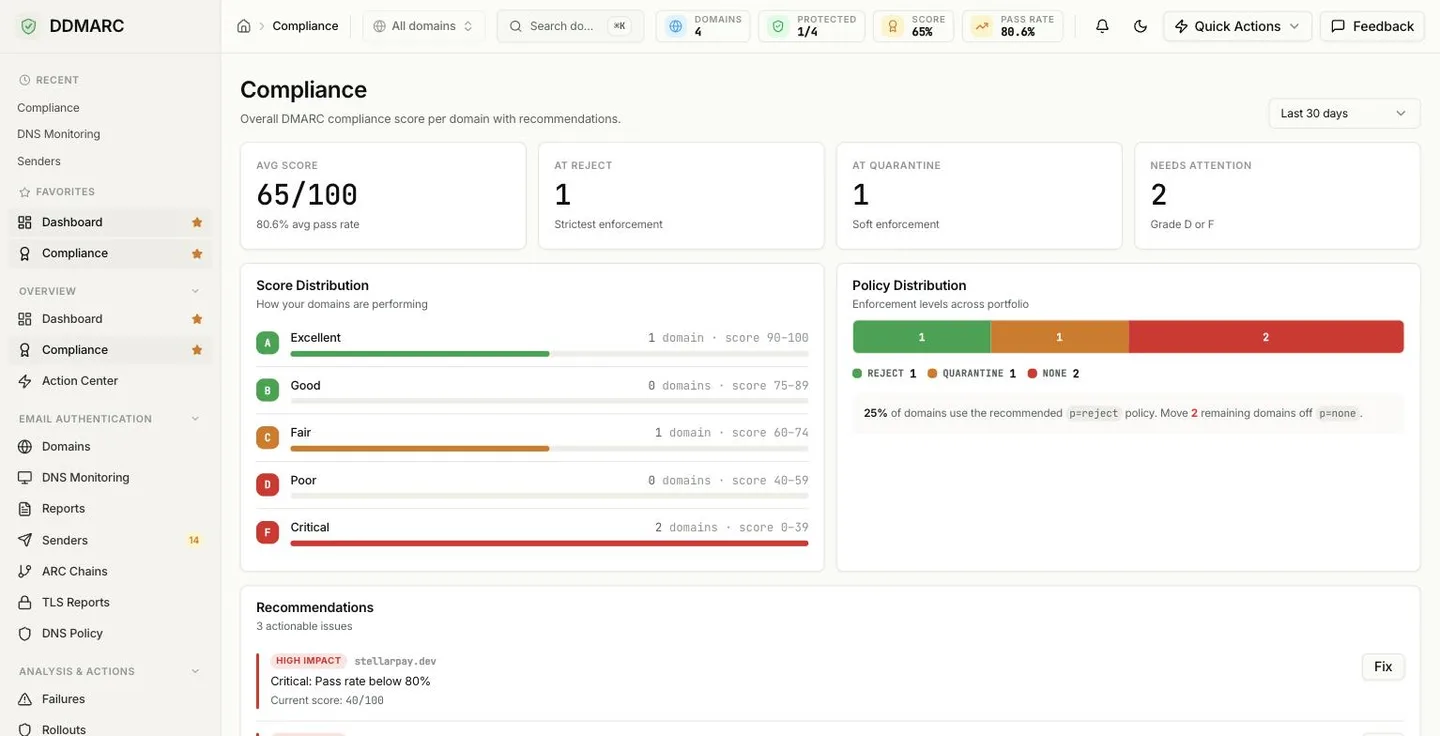The image size is (1440, 736).
Task: Collapse the Email Authentication section chevron
Action: 195,419
